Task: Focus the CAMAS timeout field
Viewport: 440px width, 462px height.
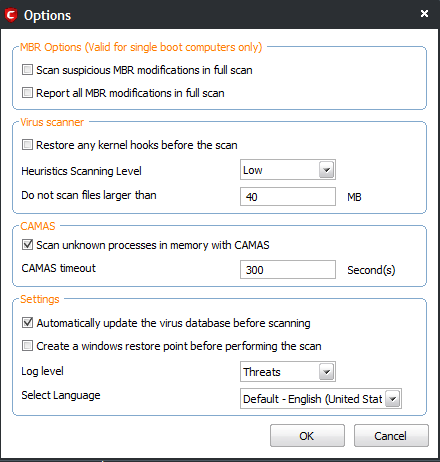Action: point(288,270)
